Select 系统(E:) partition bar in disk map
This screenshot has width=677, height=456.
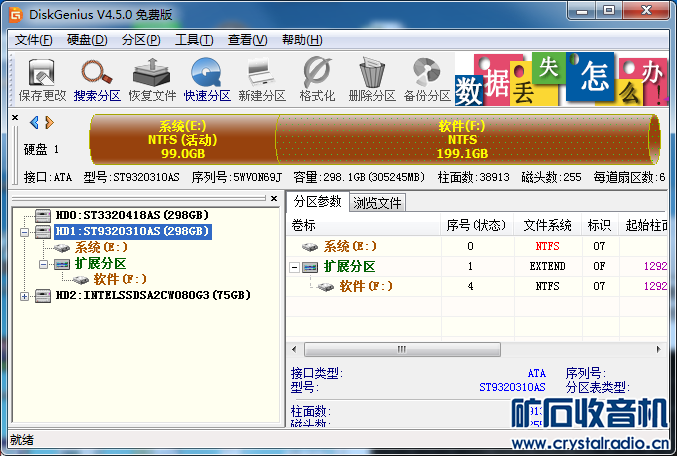183,139
